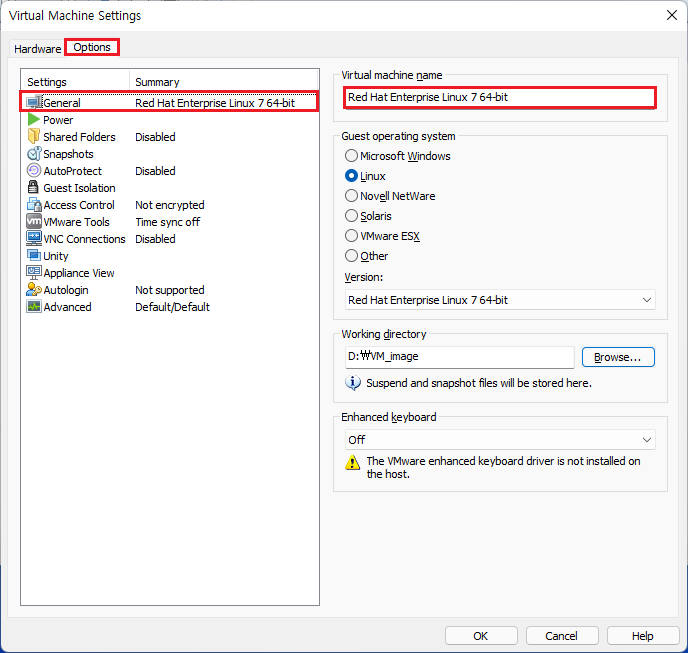Click the 'Time sync off' summary text
Screen dimensions: 688x653
point(168,222)
